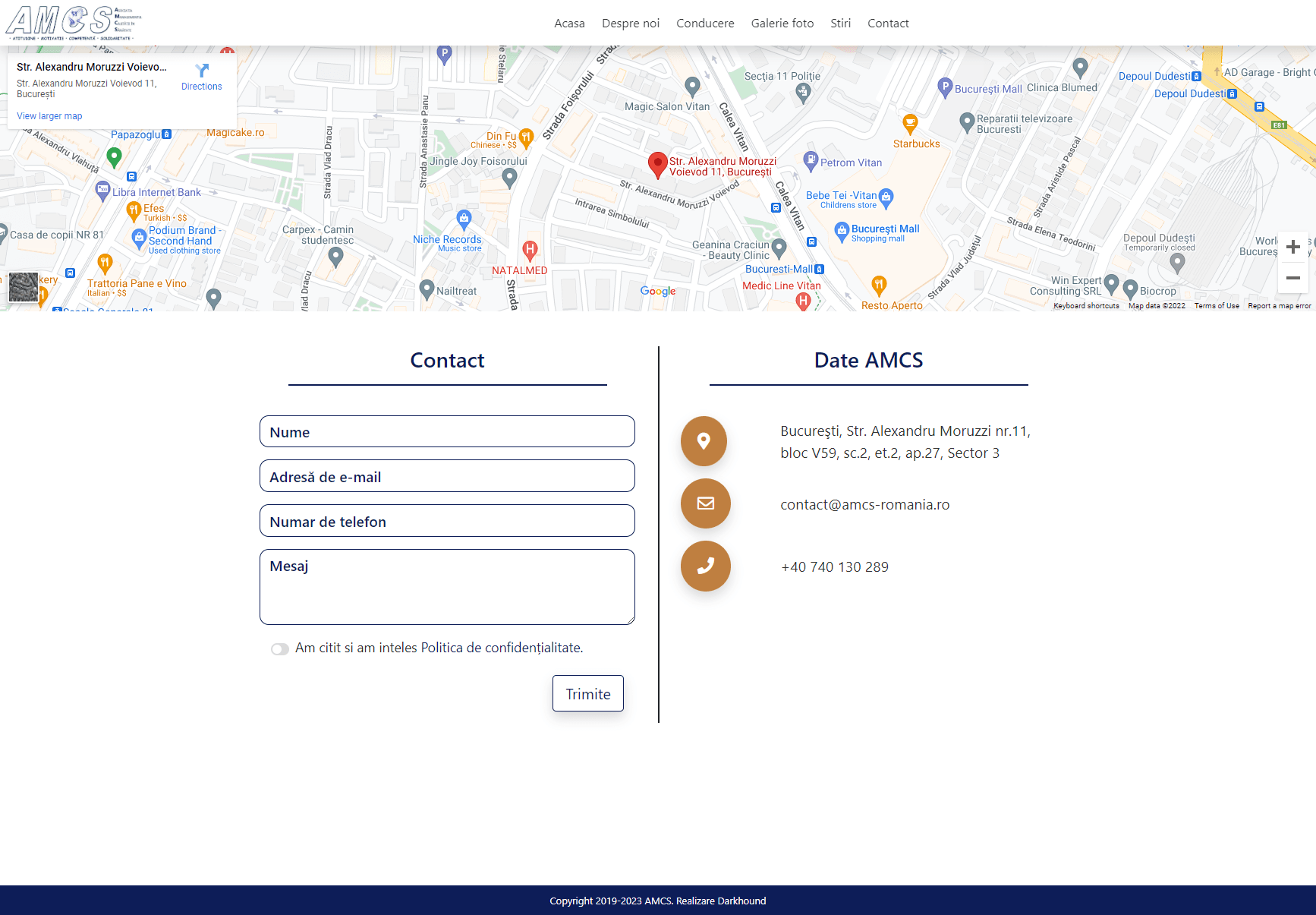
Task: Click the Bebe Tei -Vitan store marker
Action: (886, 199)
